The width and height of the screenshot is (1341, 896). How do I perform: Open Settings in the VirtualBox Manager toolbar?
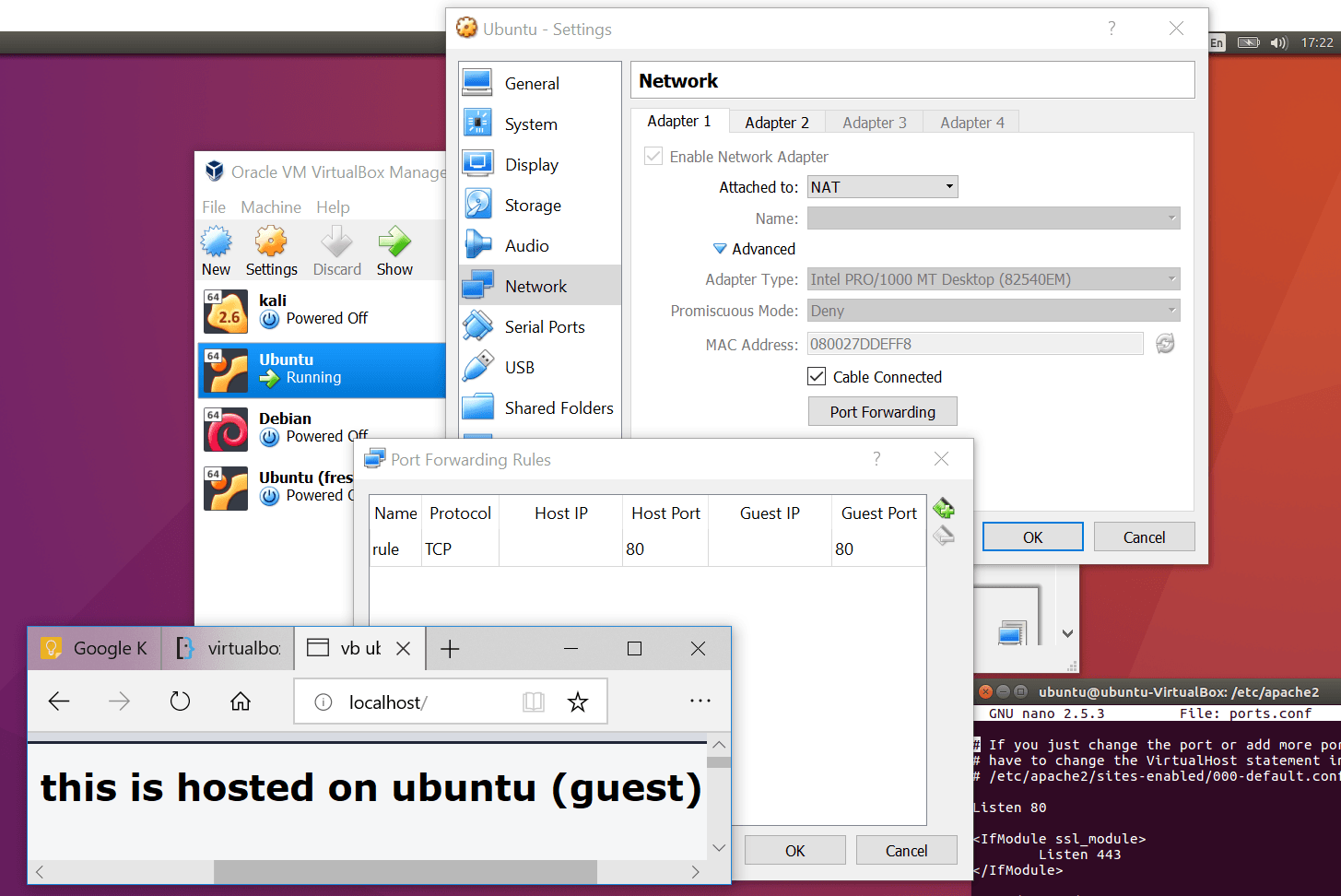point(271,243)
